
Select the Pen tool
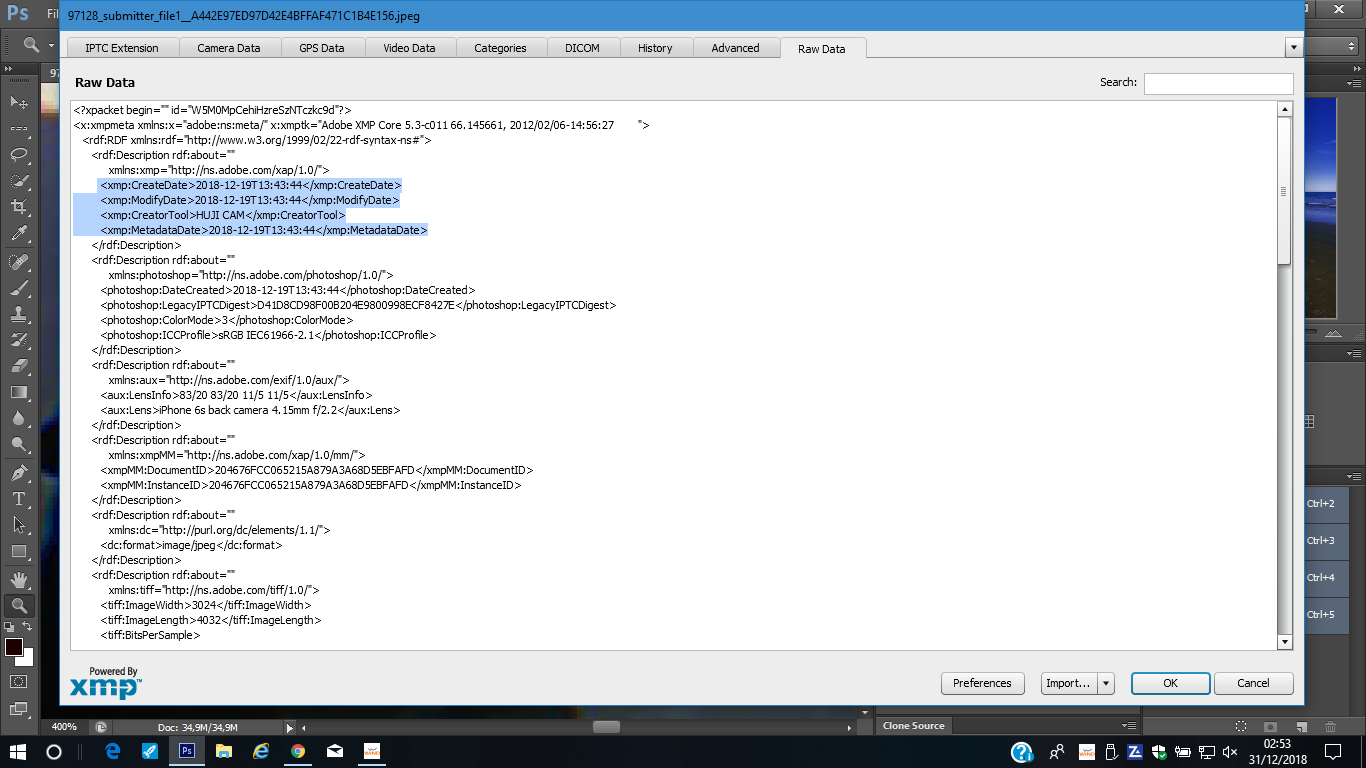[19, 472]
